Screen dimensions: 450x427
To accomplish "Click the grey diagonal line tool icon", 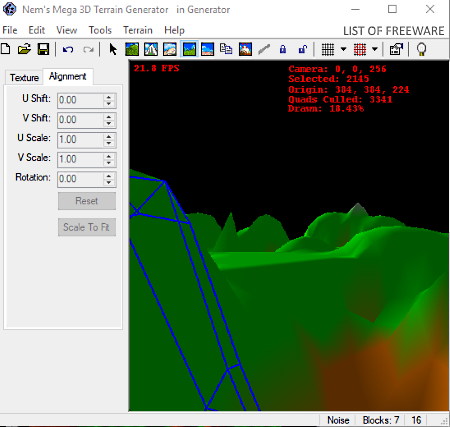I will click(264, 49).
